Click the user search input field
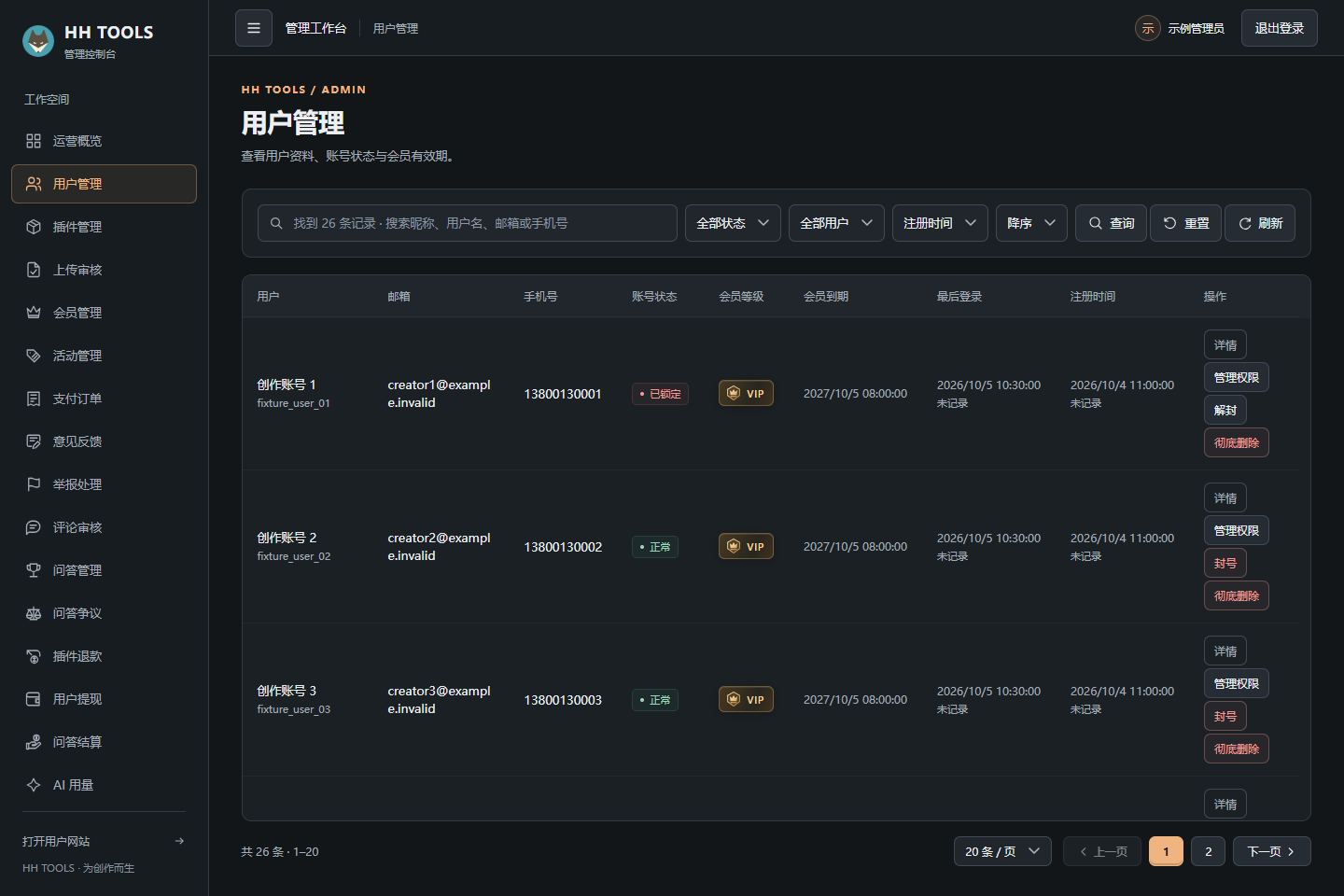 click(468, 223)
